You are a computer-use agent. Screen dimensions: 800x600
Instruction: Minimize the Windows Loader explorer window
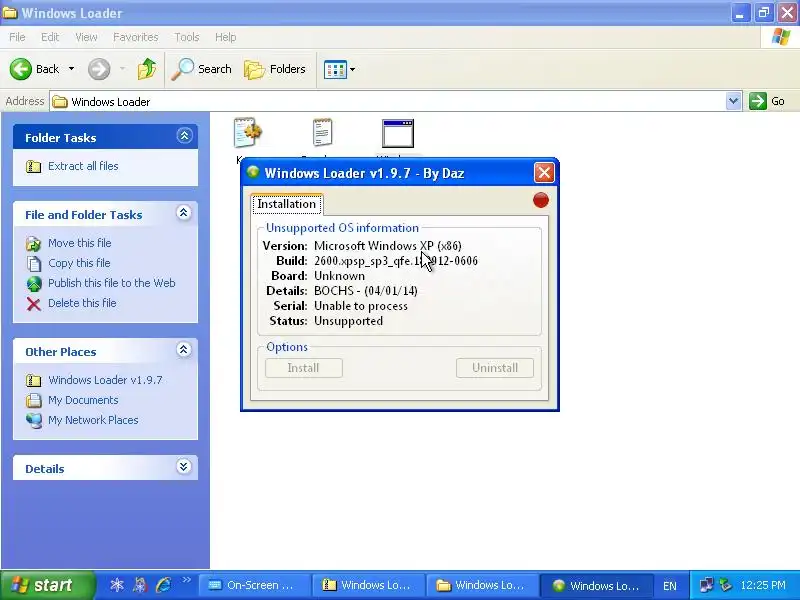pyautogui.click(x=740, y=13)
